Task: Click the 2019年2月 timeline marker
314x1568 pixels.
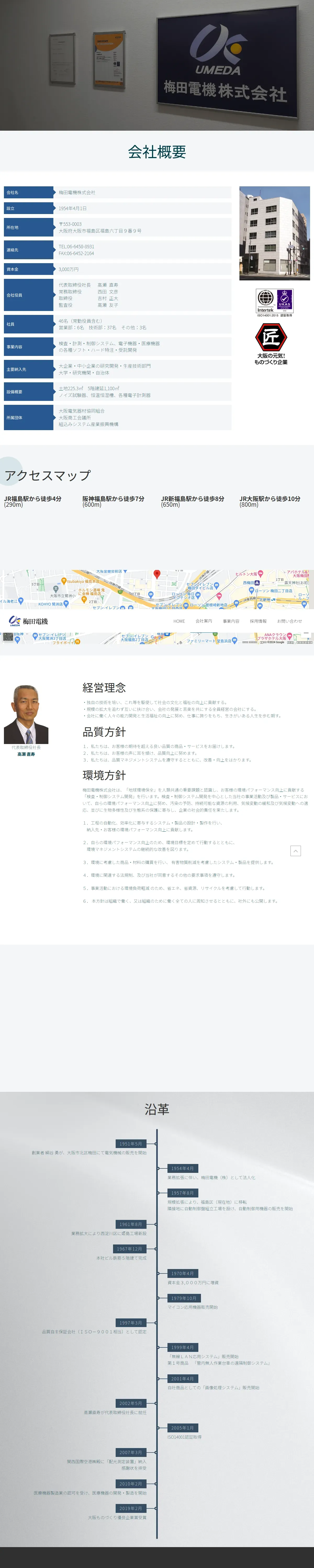Action: click(131, 1508)
